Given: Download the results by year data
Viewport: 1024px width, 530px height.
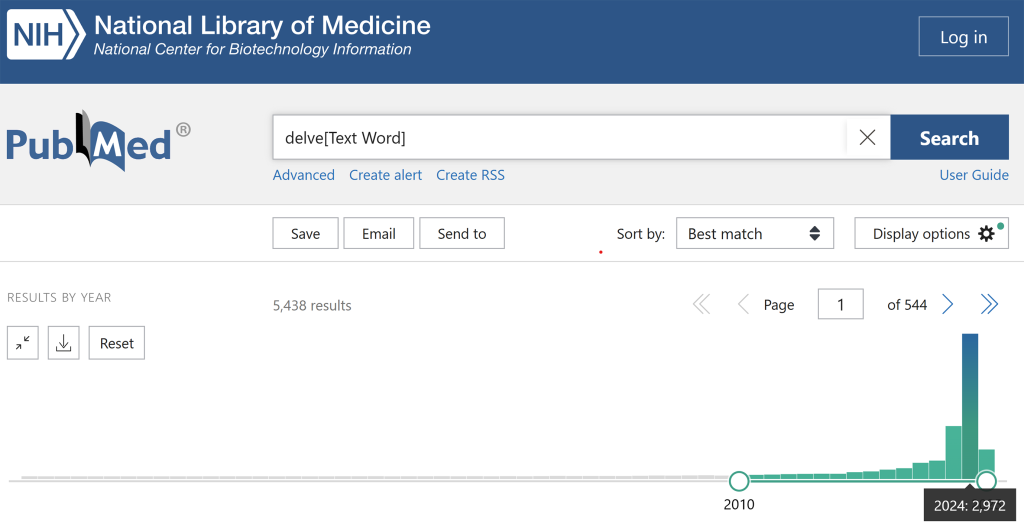Looking at the screenshot, I should [x=63, y=343].
